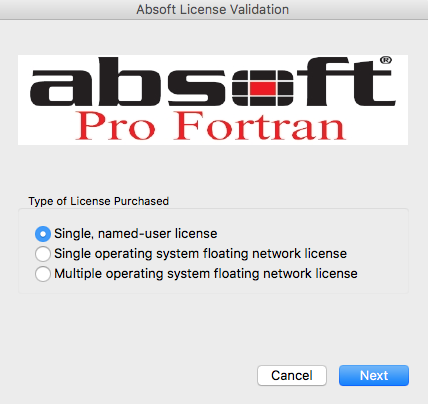The width and height of the screenshot is (428, 404).
Task: Click the letter 's' in absoft wordmark
Action: 196,88
